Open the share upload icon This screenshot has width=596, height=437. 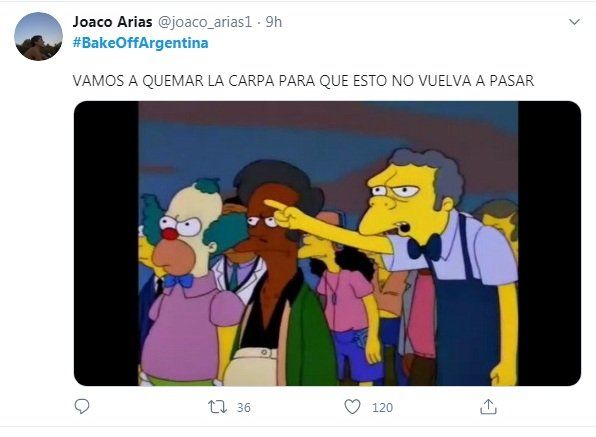tap(488, 407)
